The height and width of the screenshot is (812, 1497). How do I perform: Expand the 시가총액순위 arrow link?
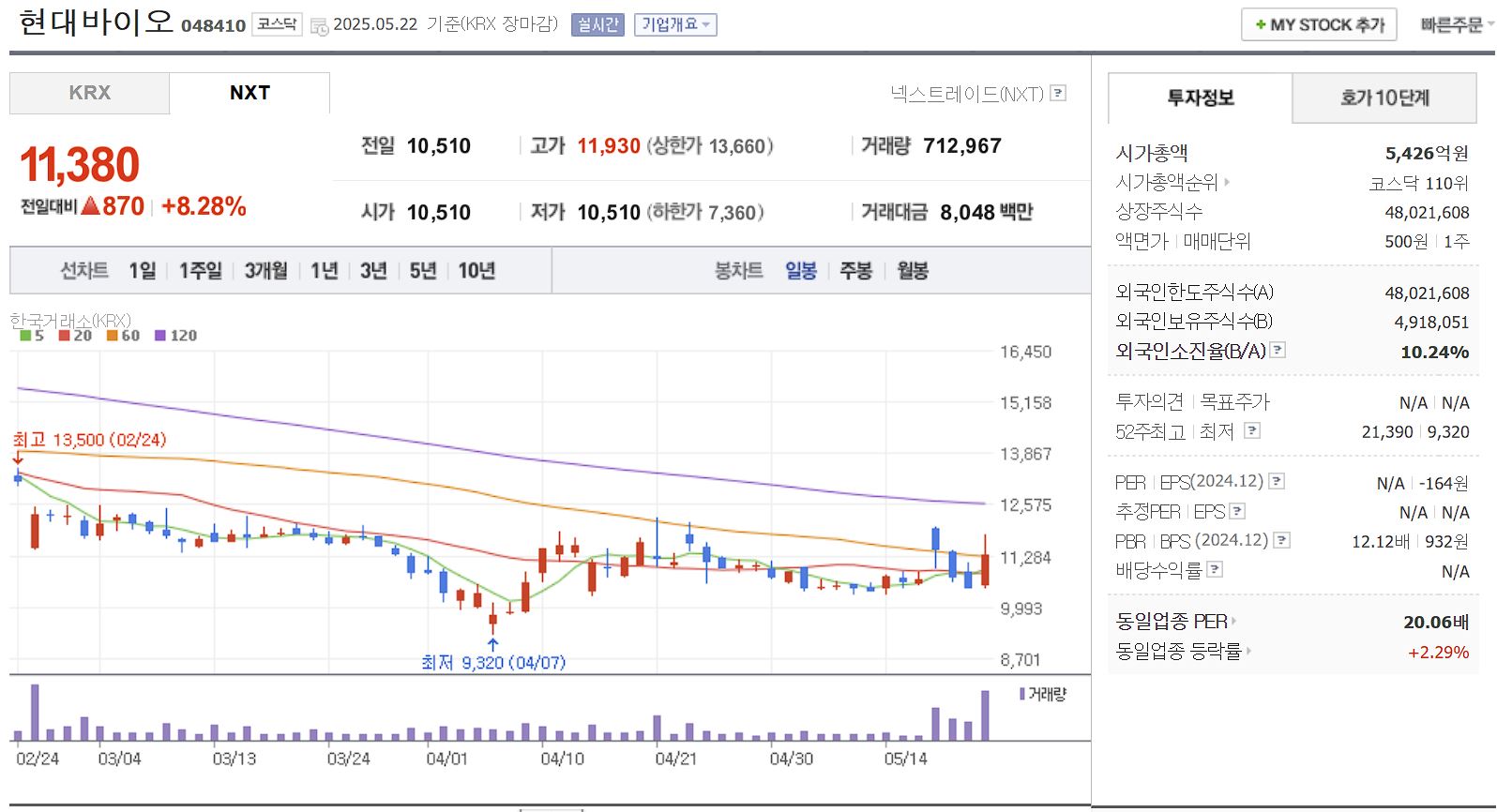[x=1227, y=182]
